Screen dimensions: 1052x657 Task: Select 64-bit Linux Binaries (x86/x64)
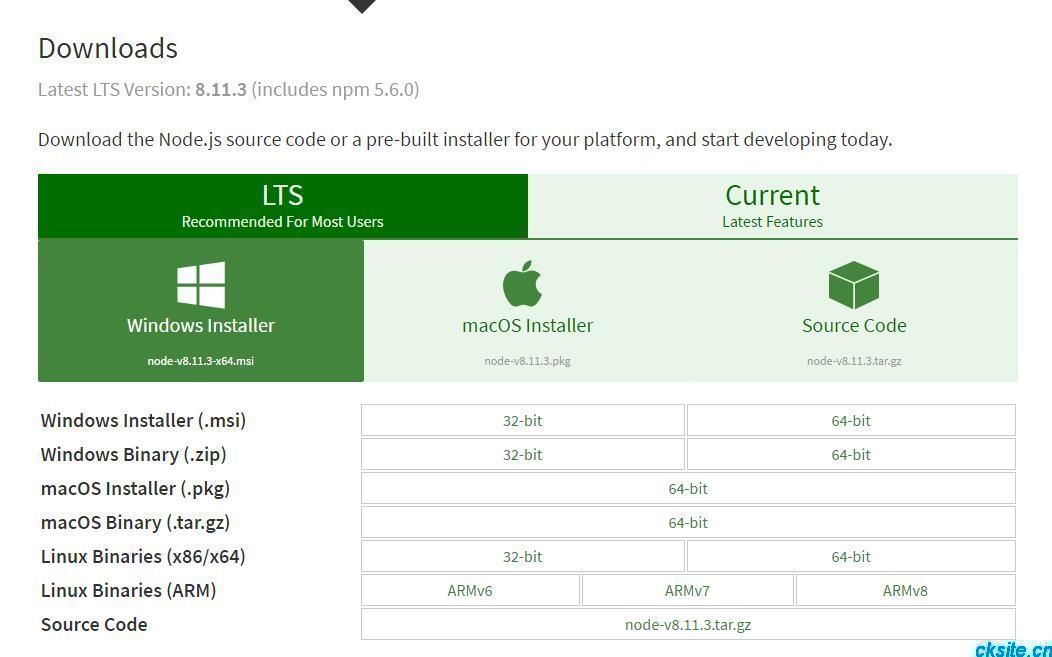pos(851,556)
